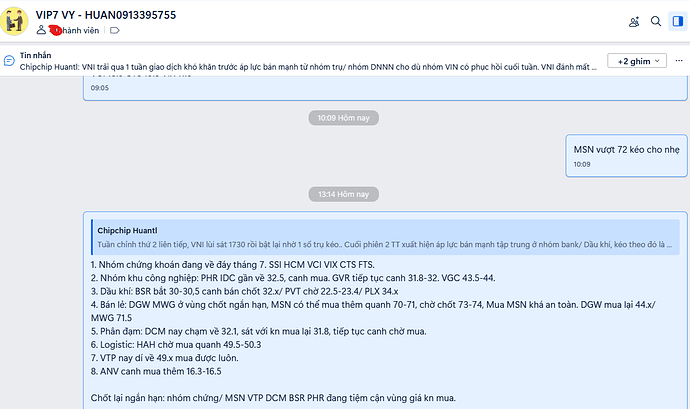Click the tag label icon under group name
690x409 pixels.
click(x=114, y=30)
